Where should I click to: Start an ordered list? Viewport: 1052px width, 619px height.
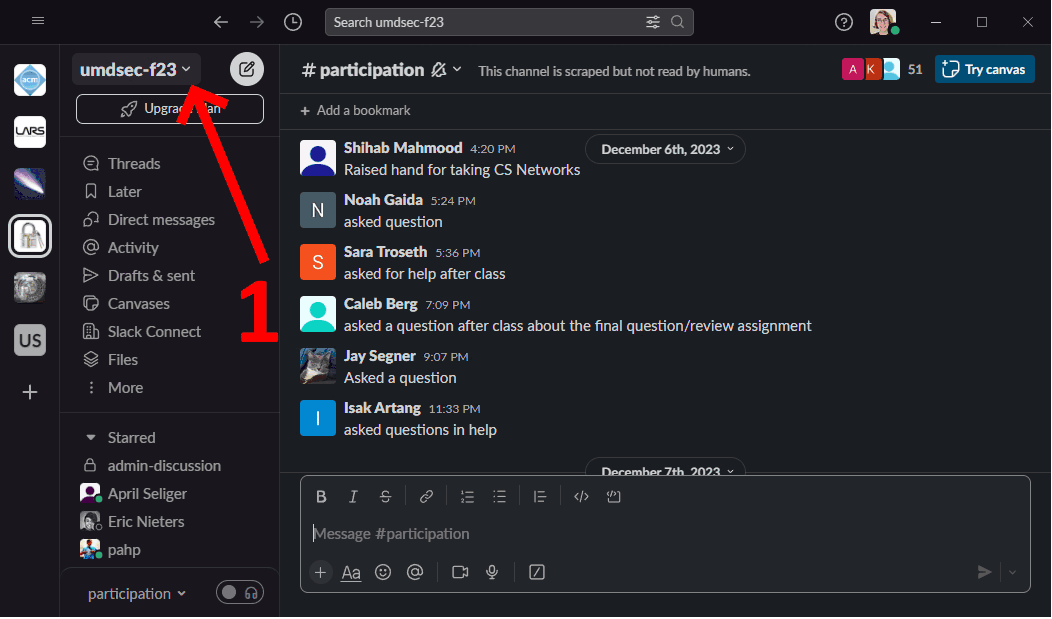point(467,497)
